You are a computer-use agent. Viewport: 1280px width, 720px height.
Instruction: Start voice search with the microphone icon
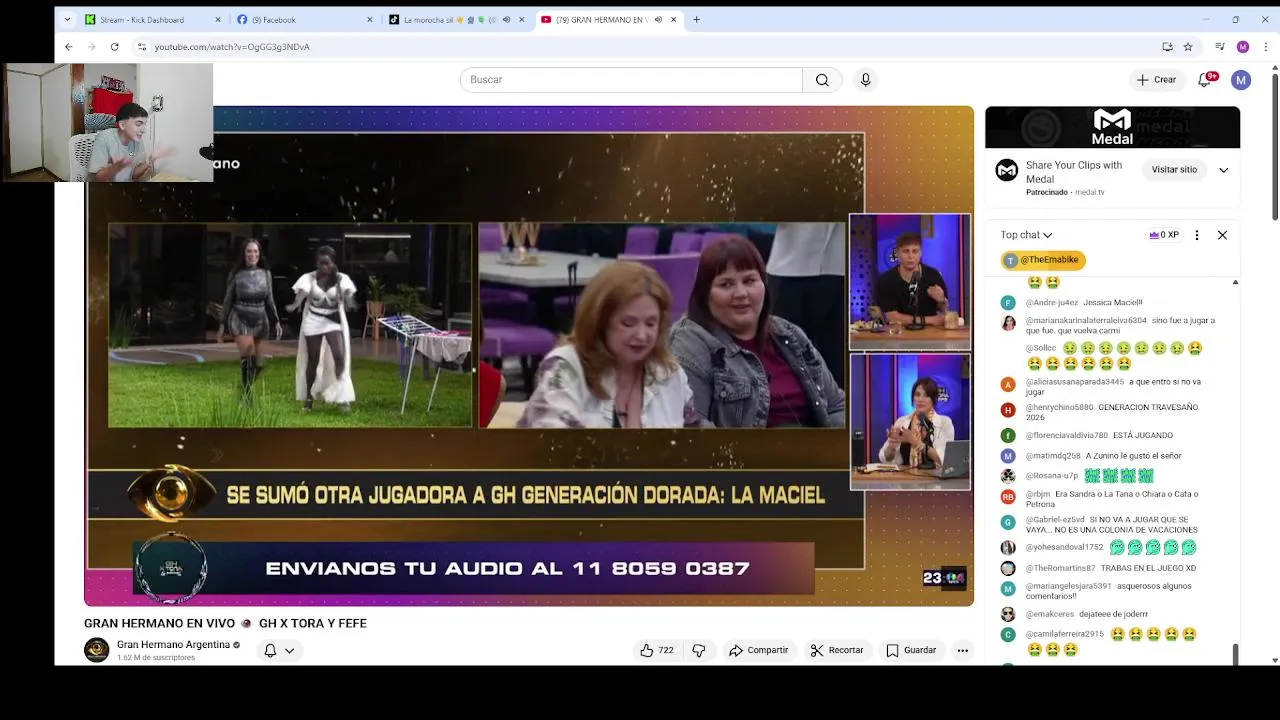click(866, 80)
